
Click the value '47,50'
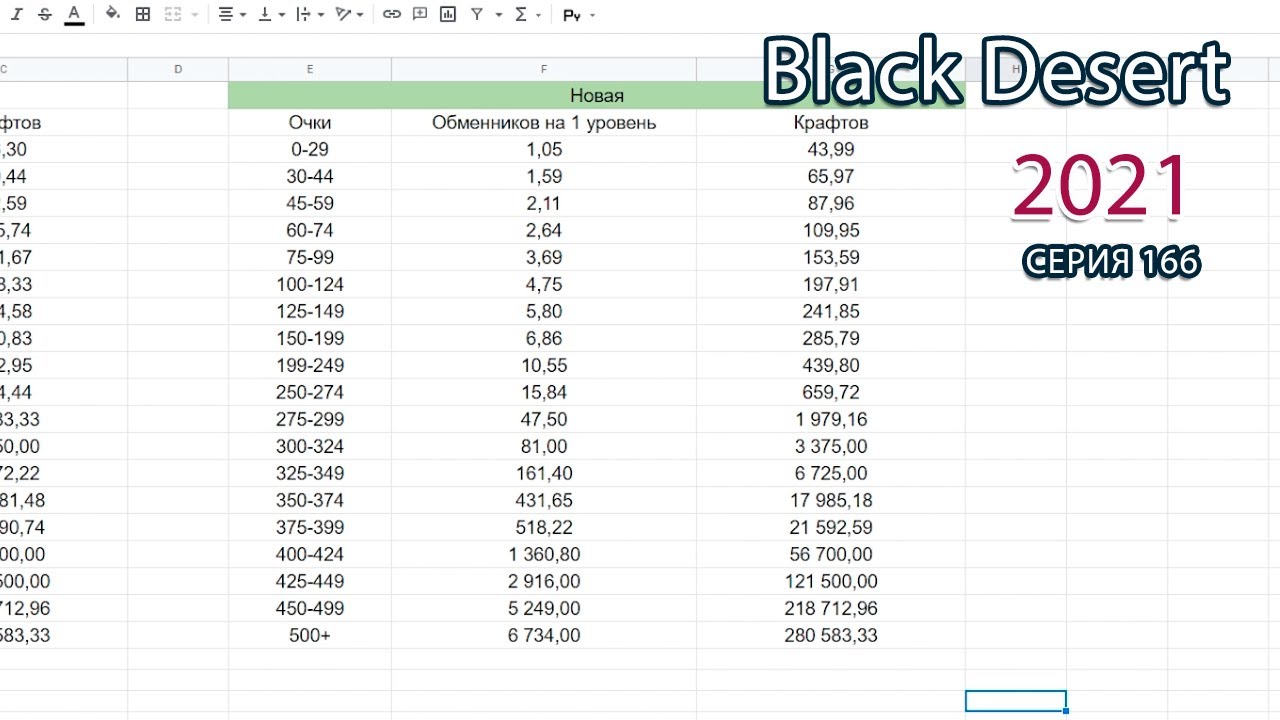[544, 419]
